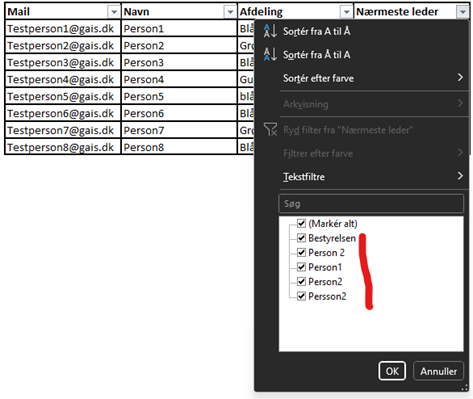
Task: Click the clear filter funnel icon
Action: pyautogui.click(x=270, y=129)
